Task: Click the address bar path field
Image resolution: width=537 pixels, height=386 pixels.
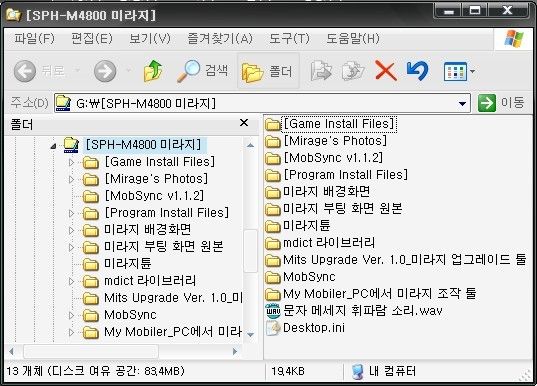Action: [x=262, y=103]
